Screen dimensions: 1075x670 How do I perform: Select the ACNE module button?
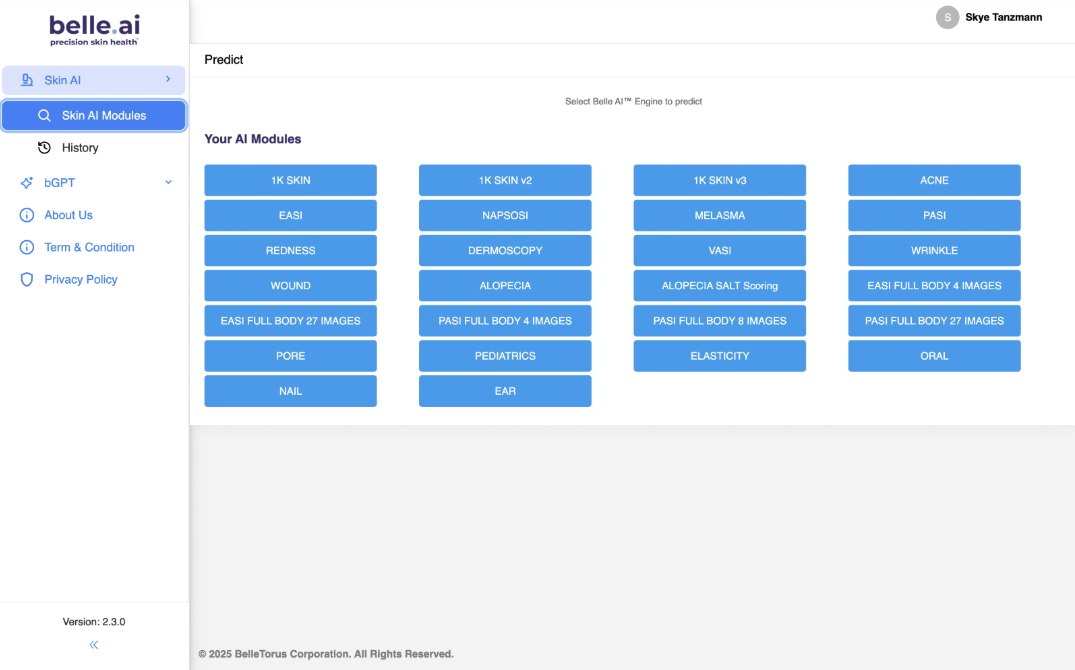point(934,181)
